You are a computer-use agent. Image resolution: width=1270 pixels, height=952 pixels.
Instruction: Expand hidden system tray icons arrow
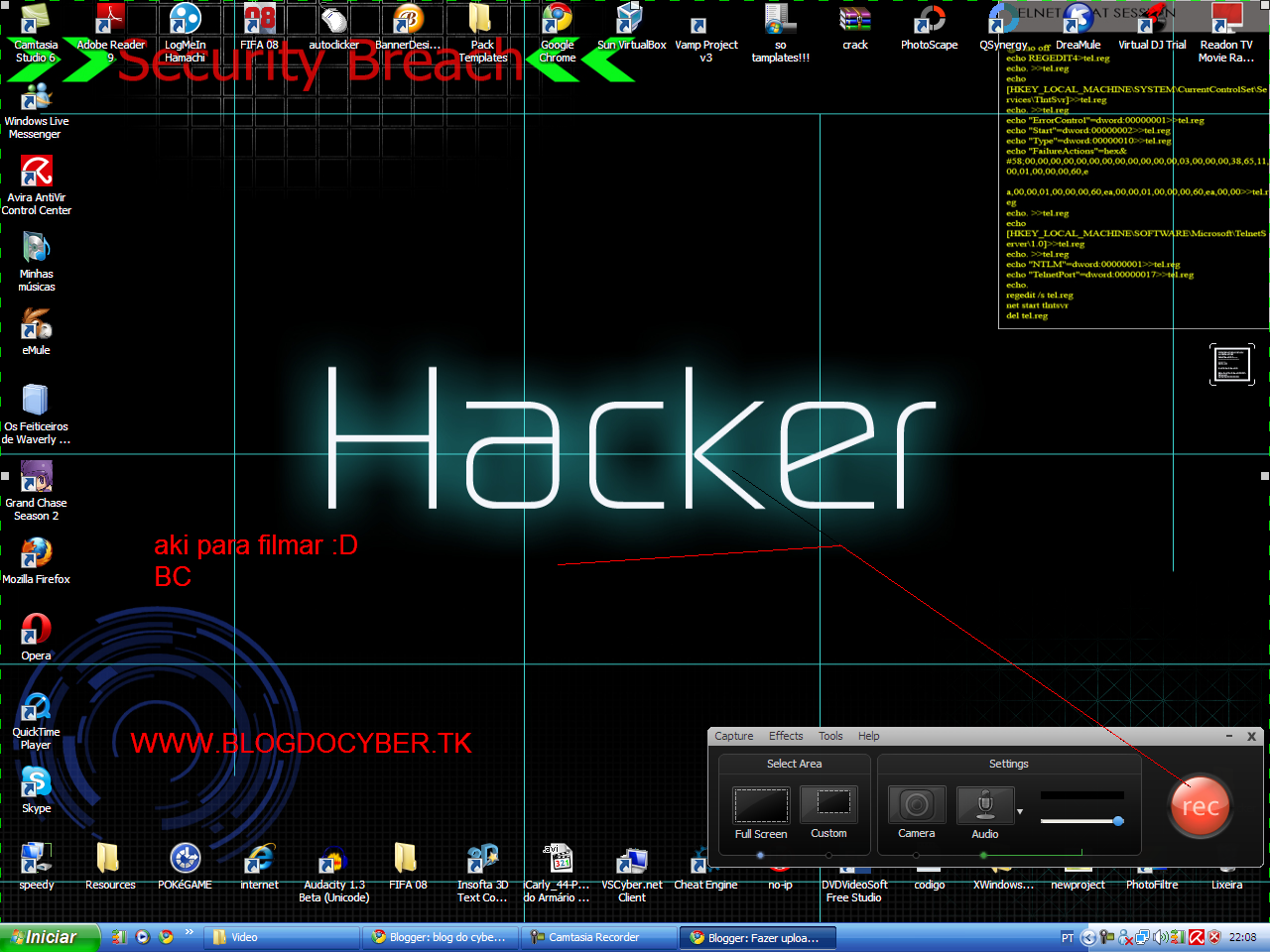coord(1088,937)
